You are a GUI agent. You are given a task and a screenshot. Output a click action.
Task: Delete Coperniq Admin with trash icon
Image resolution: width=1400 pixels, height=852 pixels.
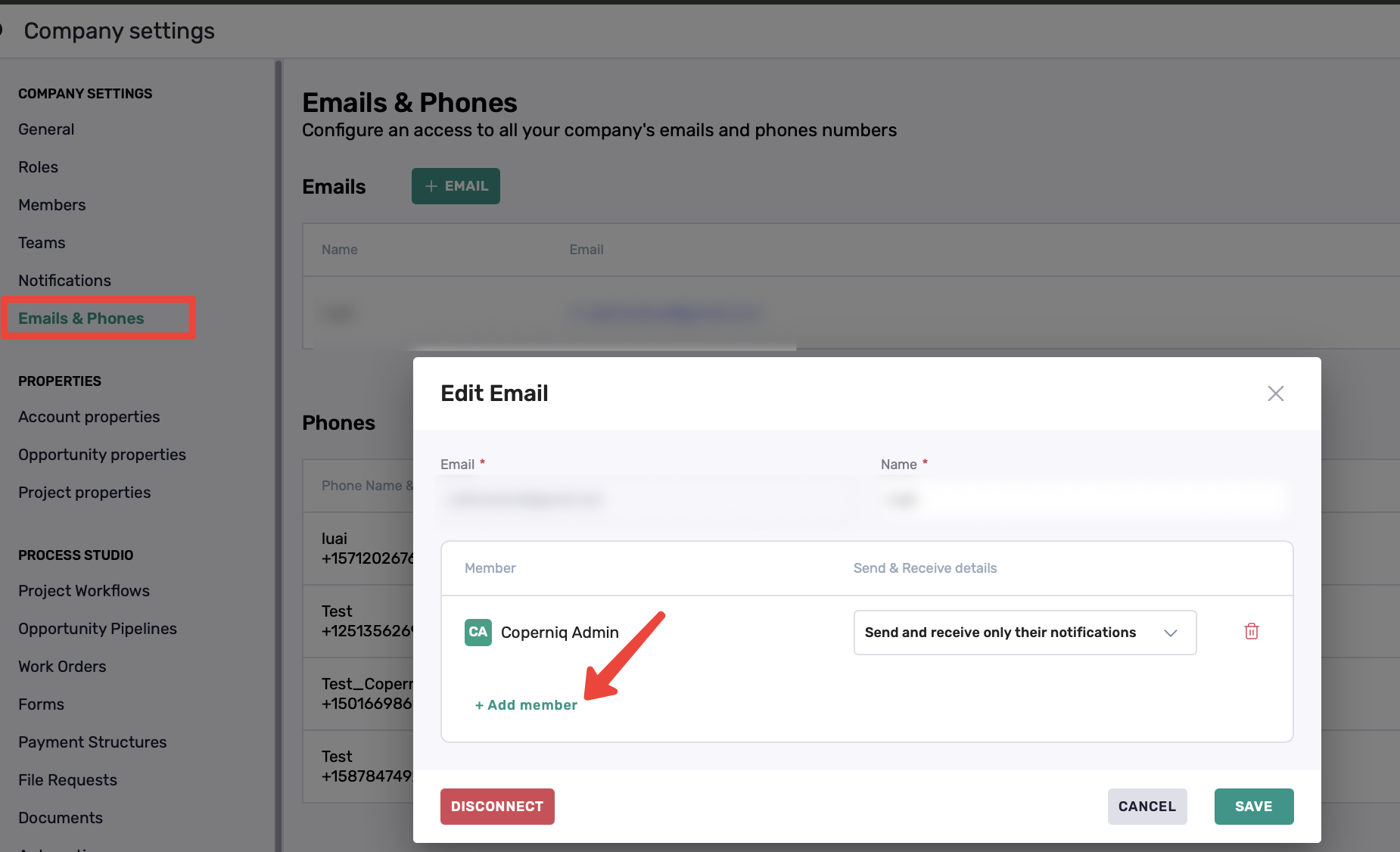pos(1252,631)
